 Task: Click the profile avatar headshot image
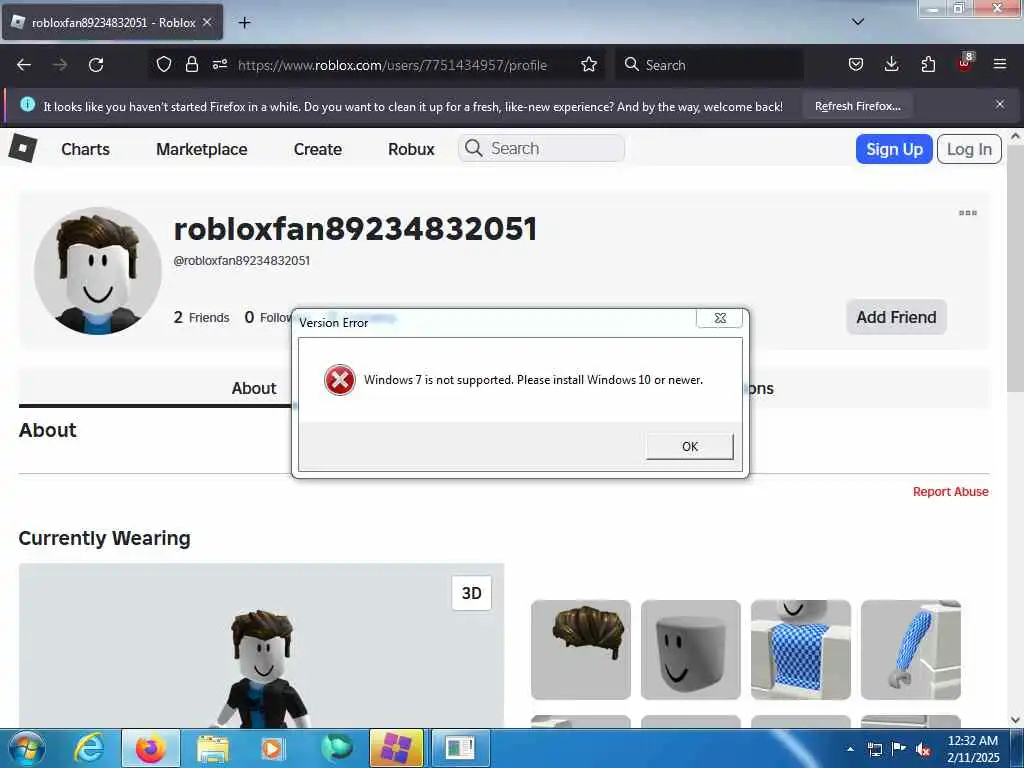98,270
